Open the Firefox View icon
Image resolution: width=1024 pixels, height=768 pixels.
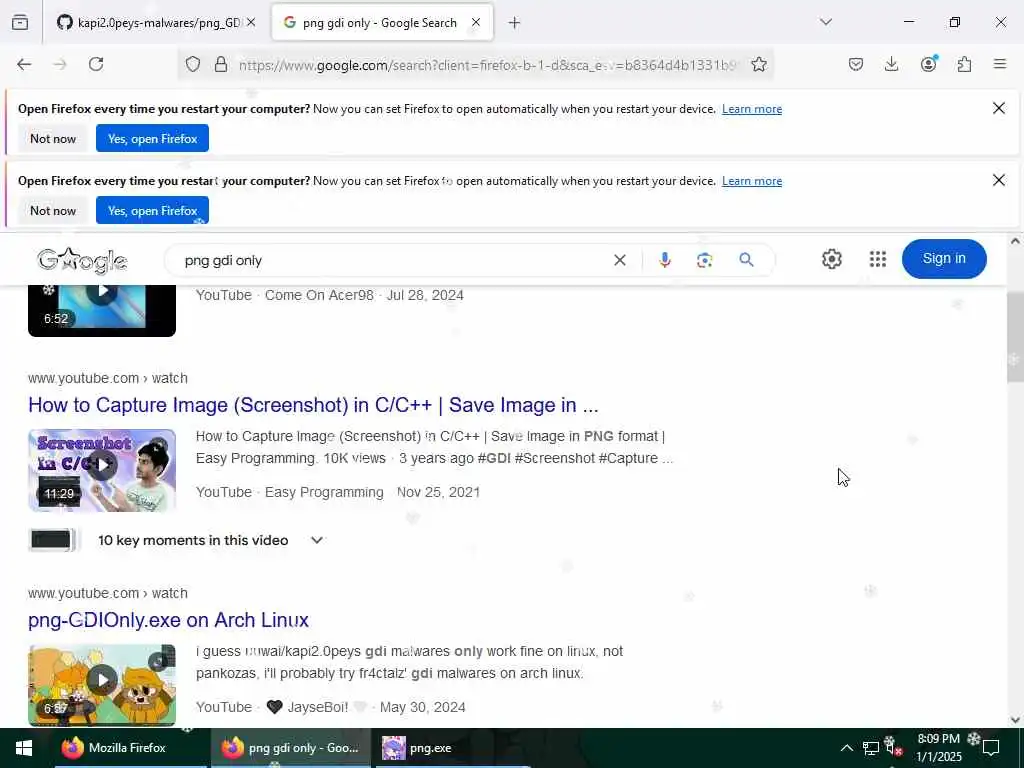(20, 23)
